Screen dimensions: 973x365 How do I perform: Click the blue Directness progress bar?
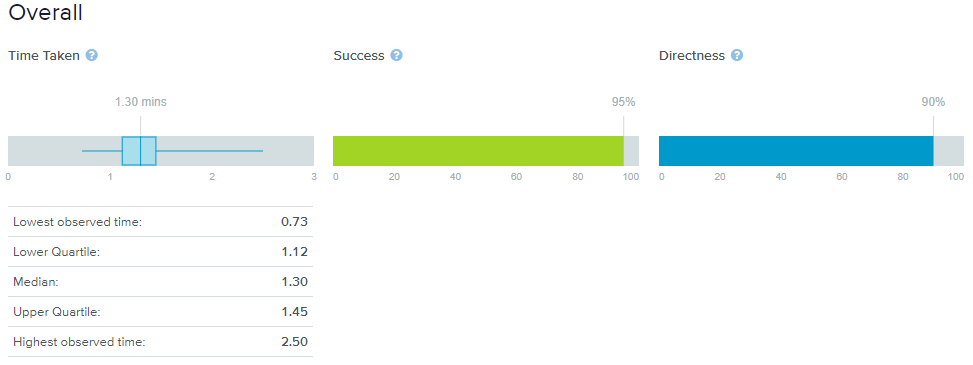click(x=796, y=151)
